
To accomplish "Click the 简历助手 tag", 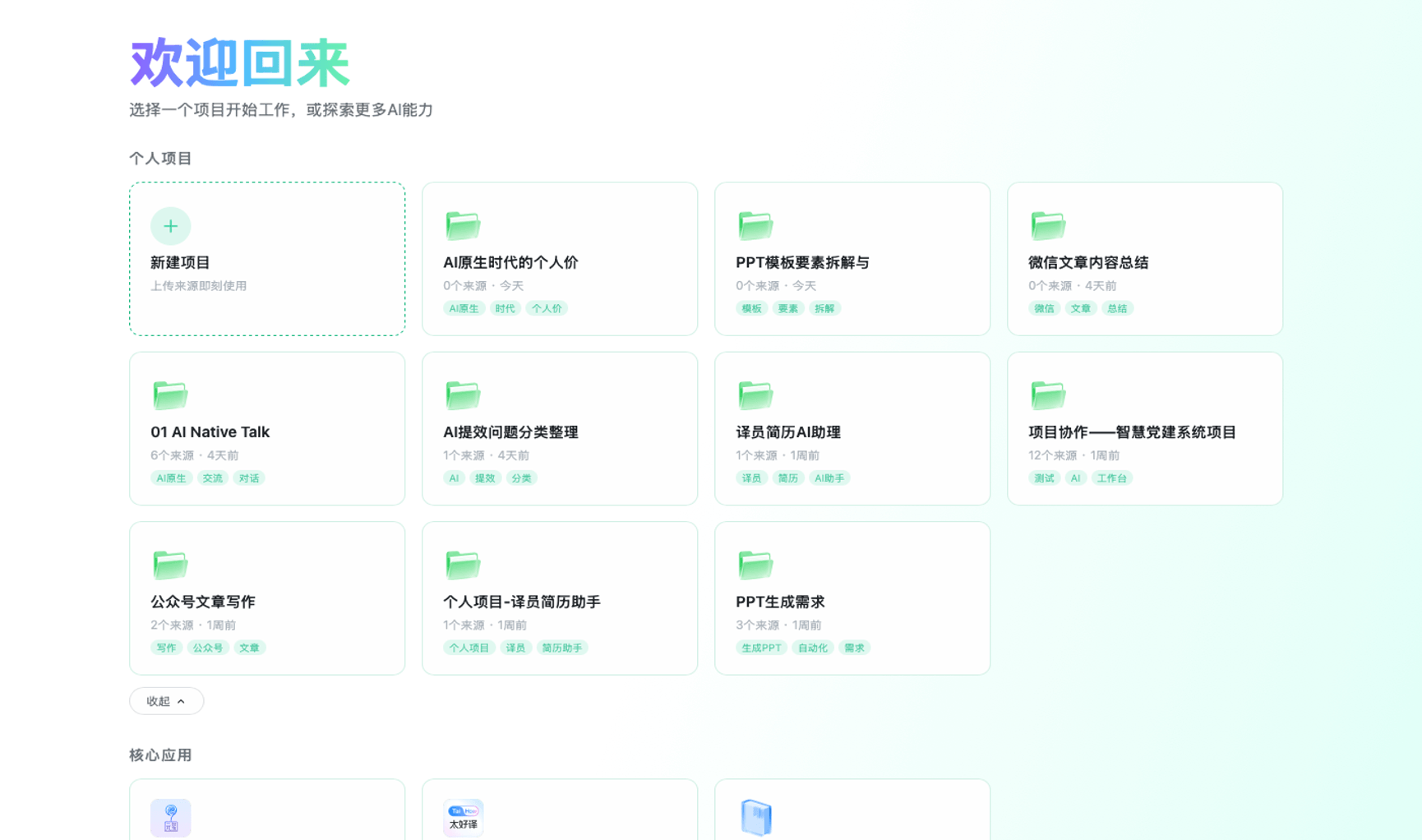I will click(562, 648).
